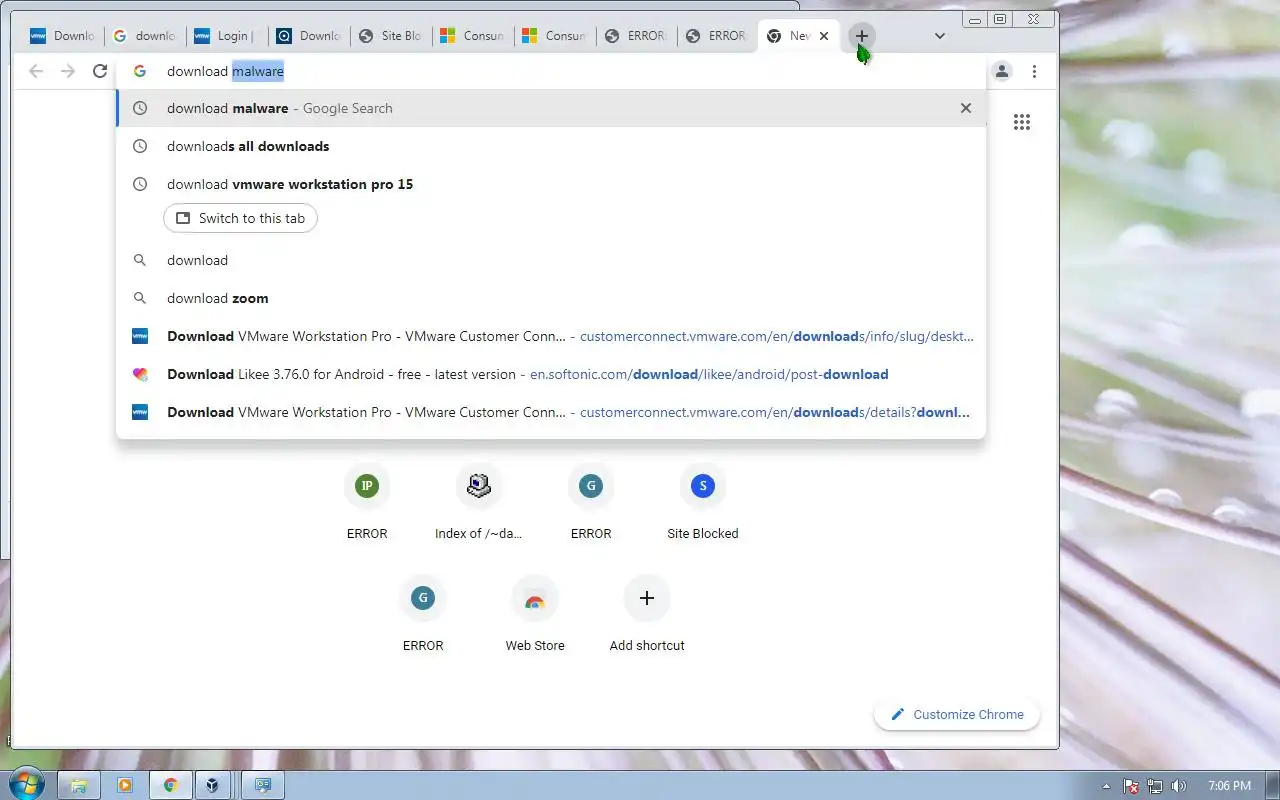This screenshot has height=800, width=1280.
Task: Go back using the back arrow
Action: [36, 71]
